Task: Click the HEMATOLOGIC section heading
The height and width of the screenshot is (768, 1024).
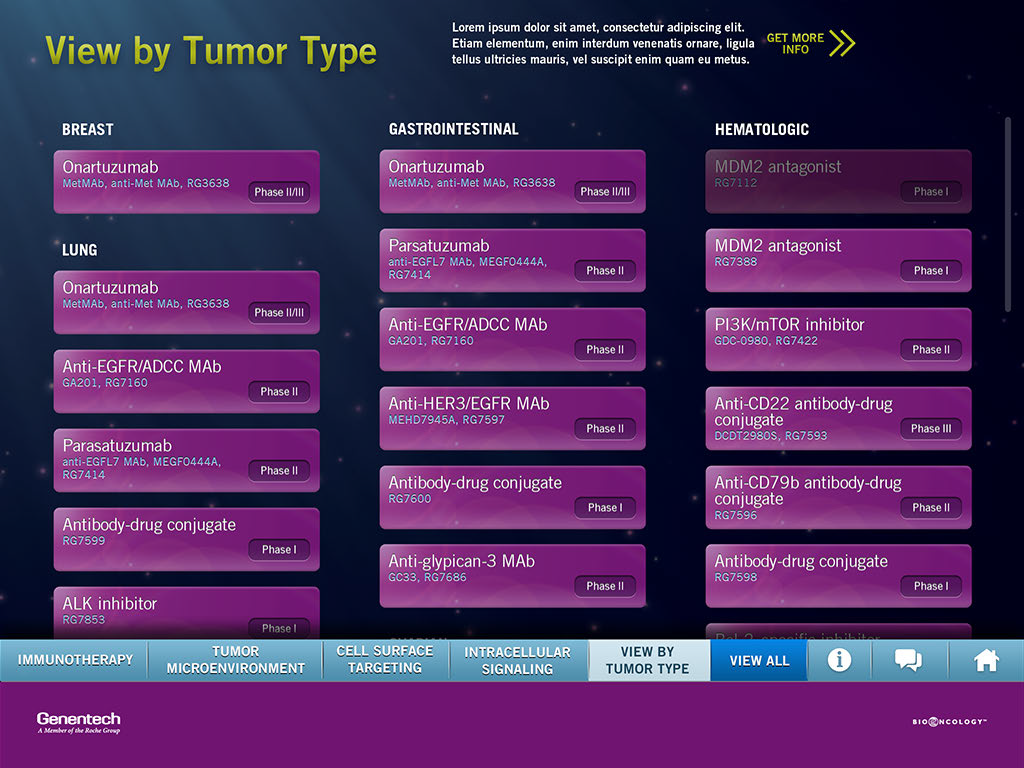Action: (x=761, y=129)
